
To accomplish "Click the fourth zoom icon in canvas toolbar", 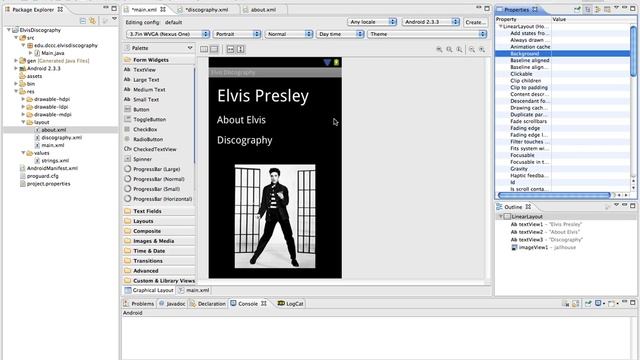I will [x=472, y=49].
